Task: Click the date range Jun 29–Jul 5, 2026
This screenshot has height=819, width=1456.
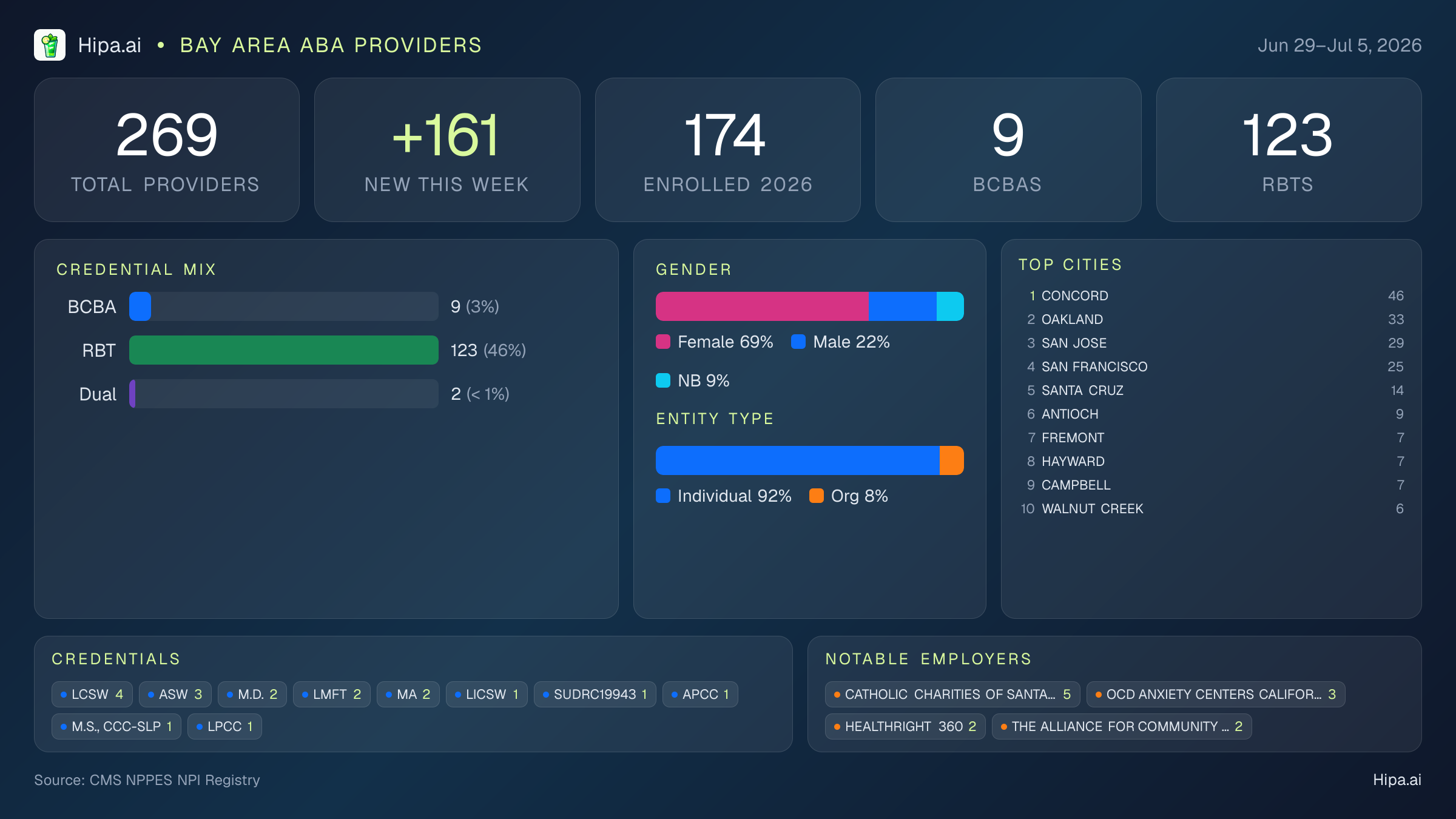Action: pyautogui.click(x=1340, y=45)
